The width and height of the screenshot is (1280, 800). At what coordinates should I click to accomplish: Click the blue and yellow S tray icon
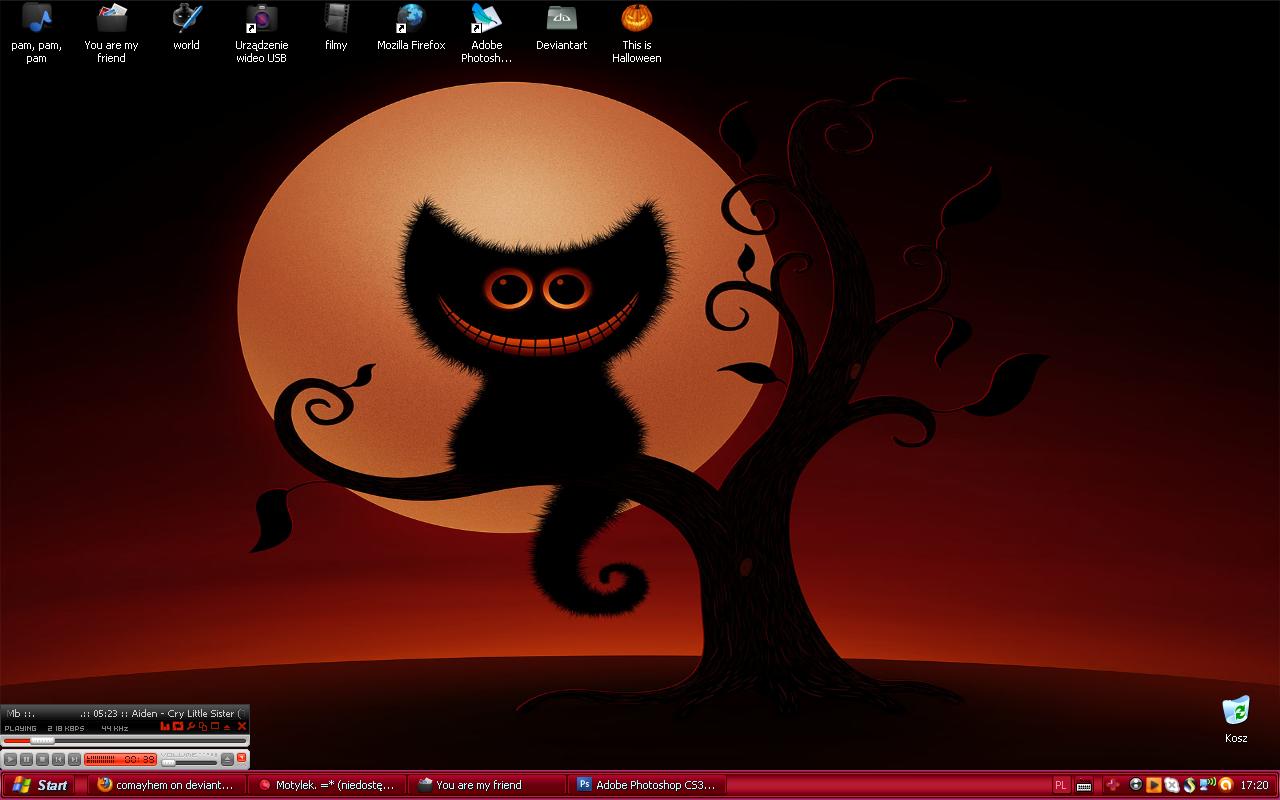(1190, 785)
